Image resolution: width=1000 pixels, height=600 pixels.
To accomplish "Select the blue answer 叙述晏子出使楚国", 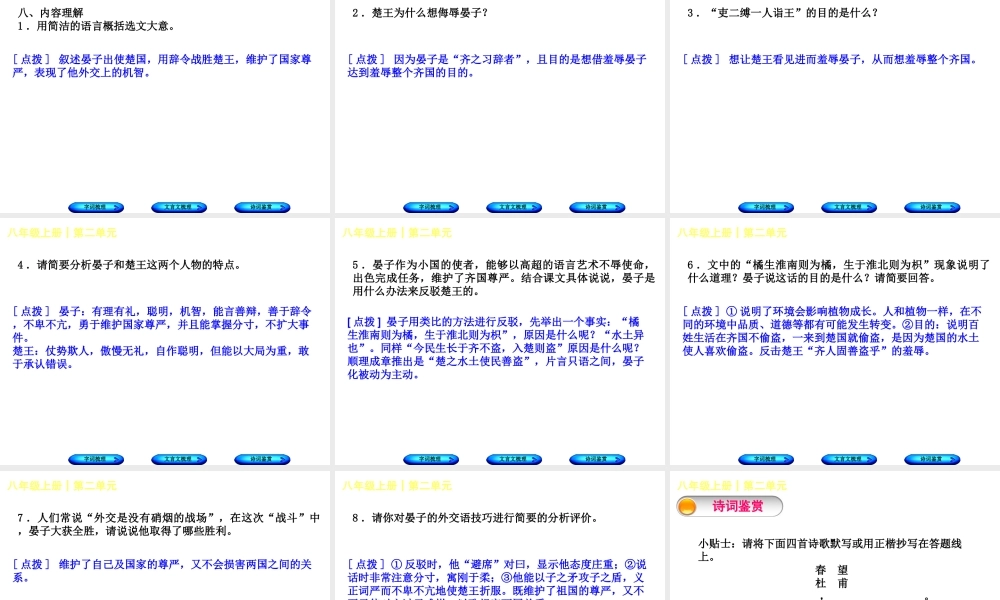I will pyautogui.click(x=162, y=66).
